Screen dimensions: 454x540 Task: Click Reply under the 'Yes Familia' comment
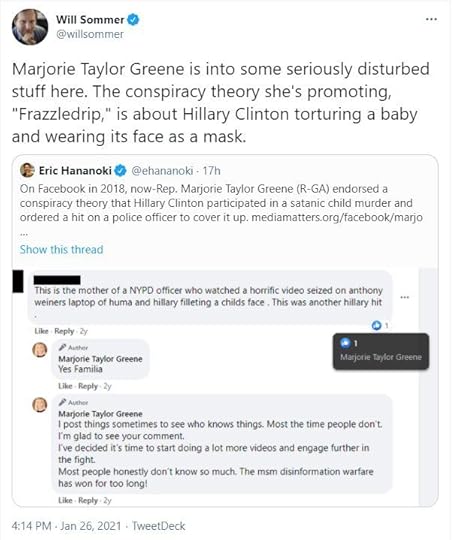tap(88, 386)
